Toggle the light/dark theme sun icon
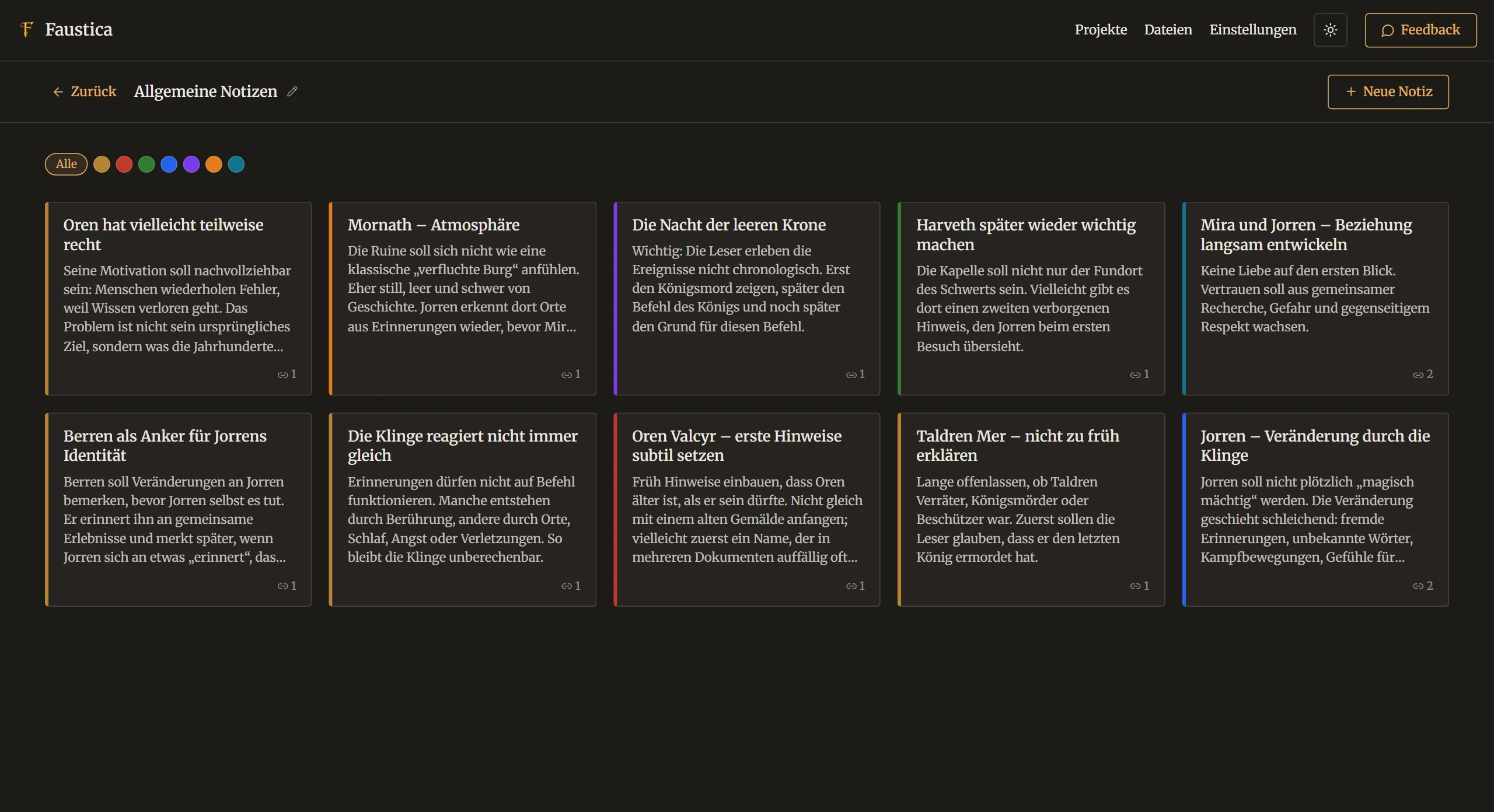 [1330, 30]
